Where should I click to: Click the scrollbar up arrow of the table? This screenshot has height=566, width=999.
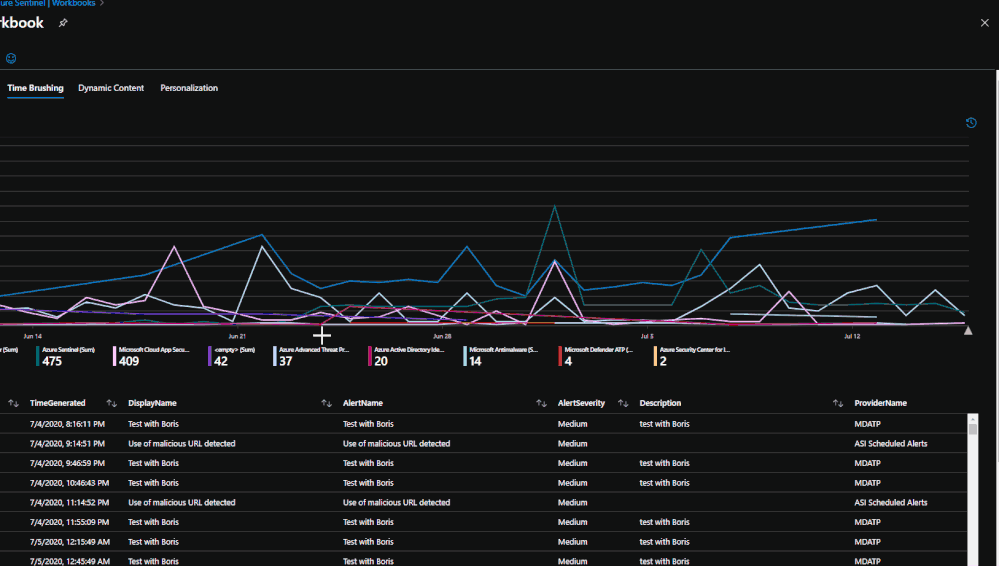pos(973,419)
